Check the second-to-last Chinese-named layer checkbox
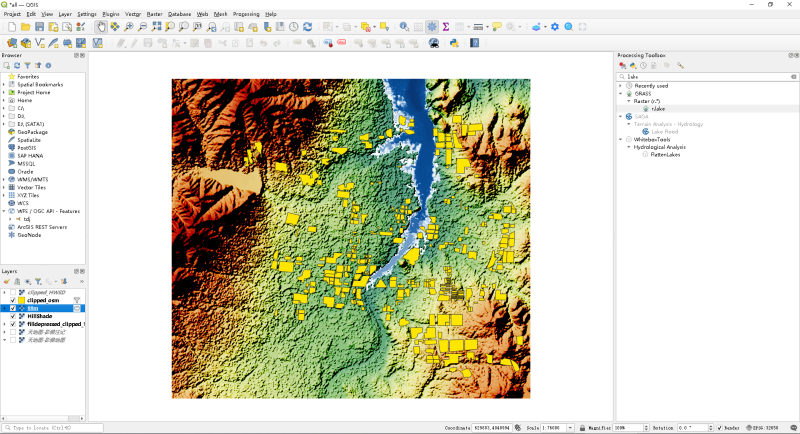 (13, 332)
